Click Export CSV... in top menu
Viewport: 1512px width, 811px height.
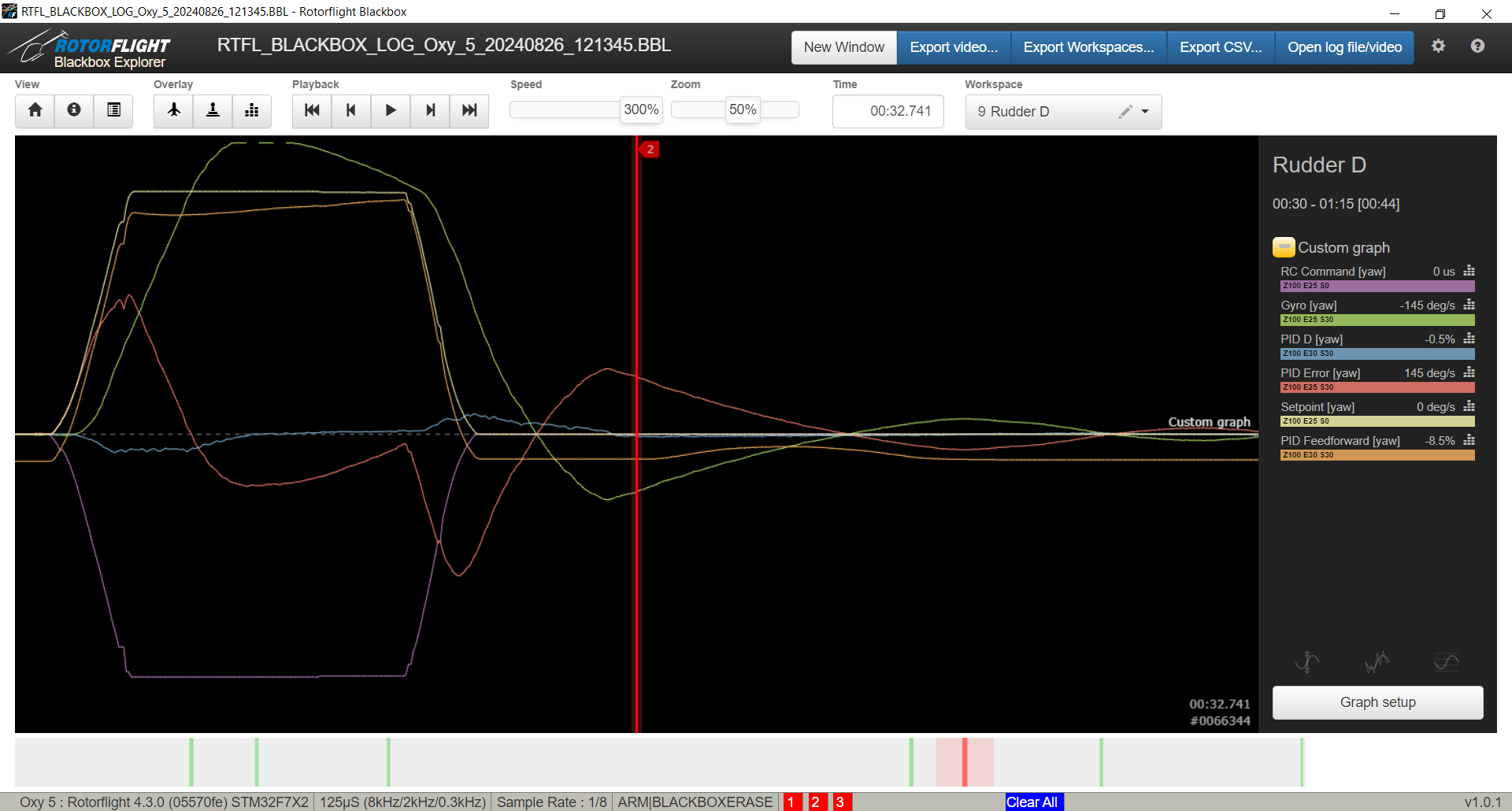click(x=1220, y=47)
